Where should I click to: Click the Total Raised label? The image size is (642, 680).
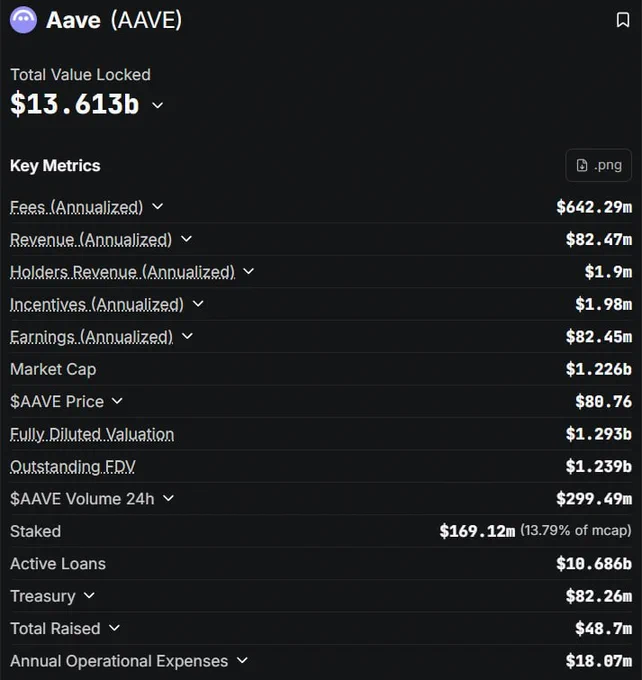[55, 628]
